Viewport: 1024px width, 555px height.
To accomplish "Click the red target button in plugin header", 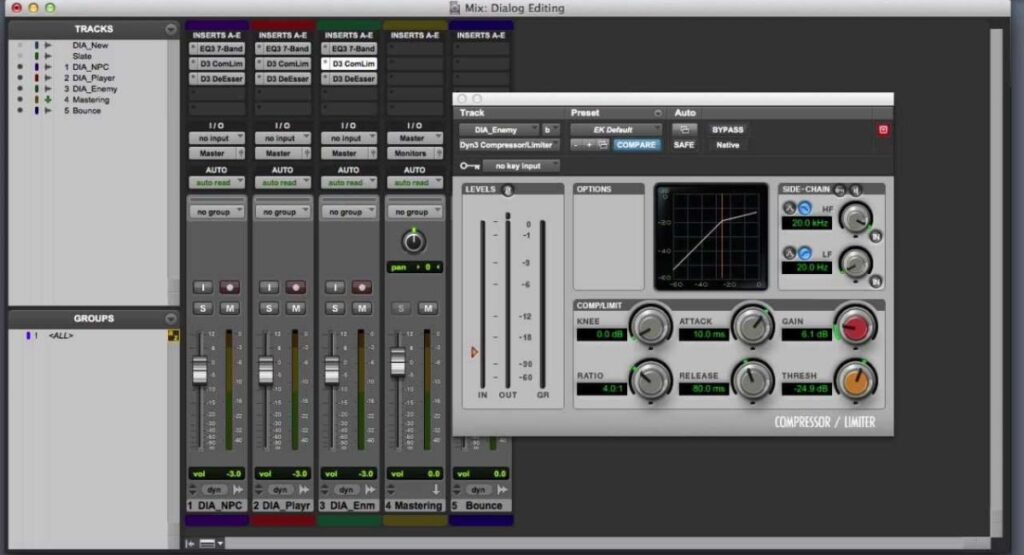I will [x=883, y=130].
